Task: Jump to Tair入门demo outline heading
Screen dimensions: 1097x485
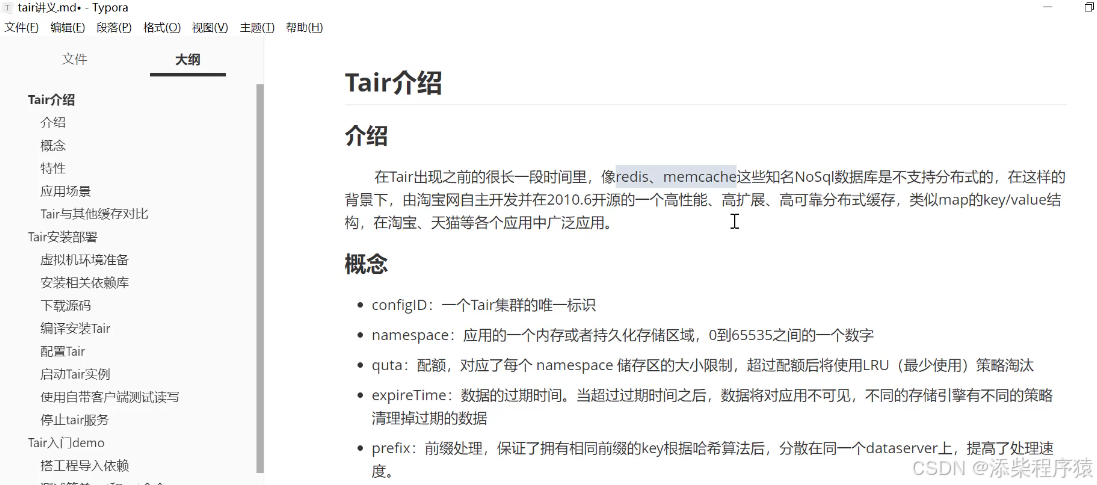Action: click(x=66, y=442)
